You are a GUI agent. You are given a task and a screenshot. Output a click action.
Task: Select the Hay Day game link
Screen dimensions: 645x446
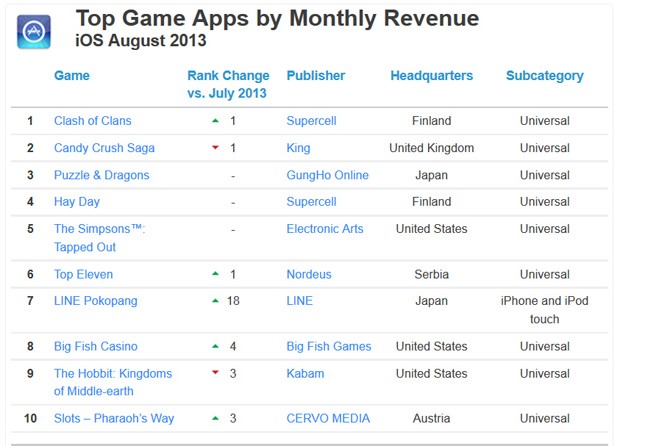tap(77, 202)
